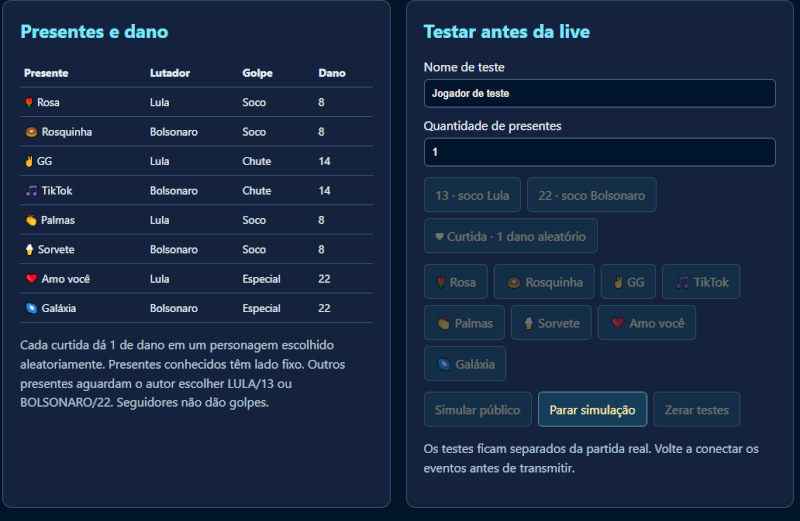Stop simulation with Parar simulação button
Image resolution: width=800 pixels, height=521 pixels.
[x=592, y=409]
